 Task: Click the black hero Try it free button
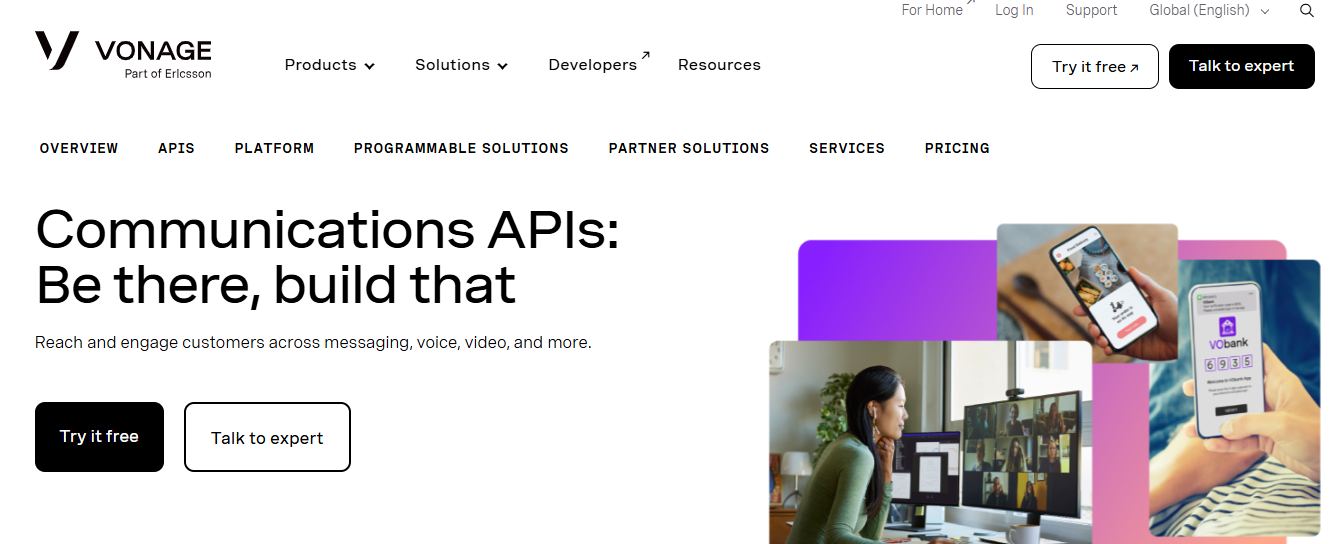coord(99,437)
